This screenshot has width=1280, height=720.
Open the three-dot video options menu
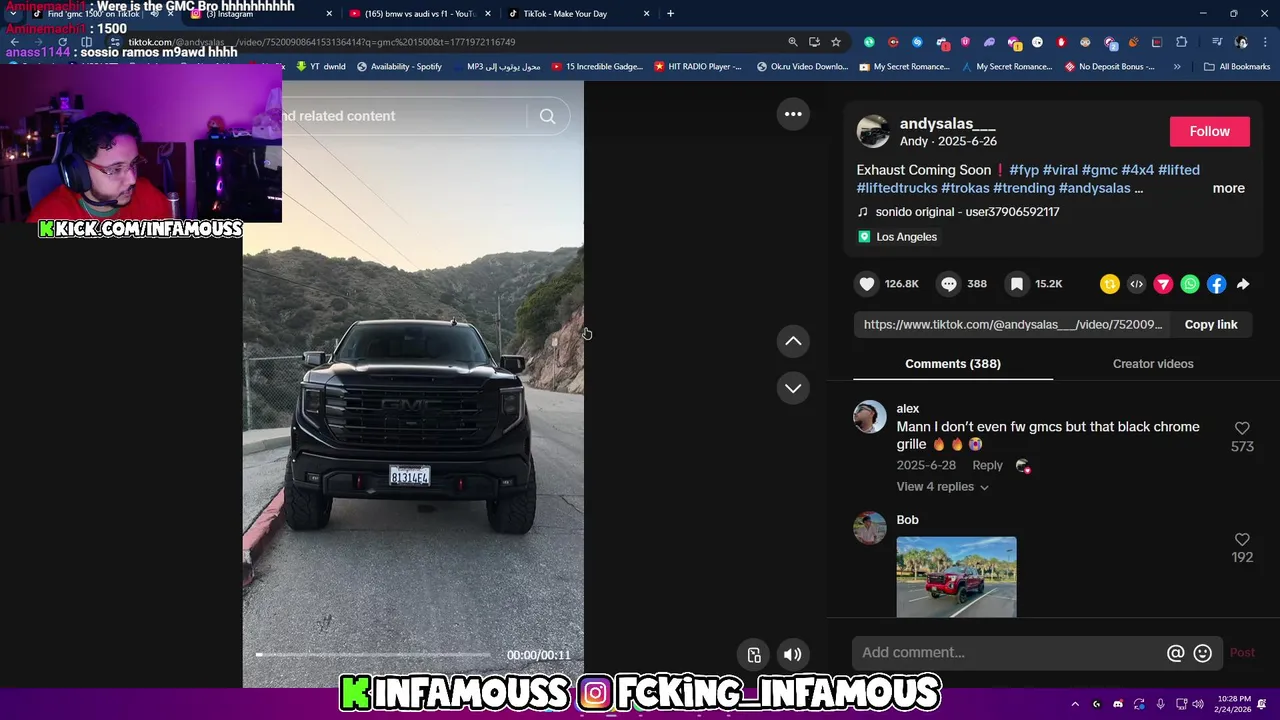click(x=793, y=114)
